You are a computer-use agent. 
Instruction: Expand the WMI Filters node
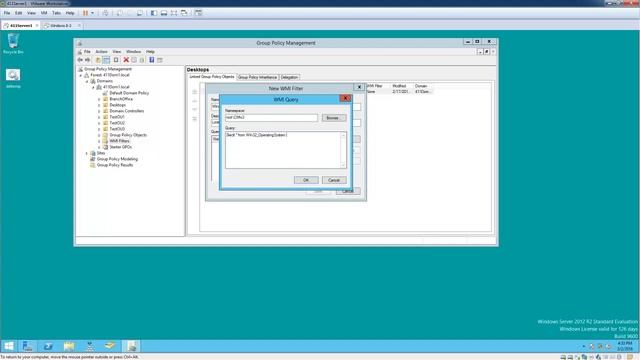pos(99,141)
